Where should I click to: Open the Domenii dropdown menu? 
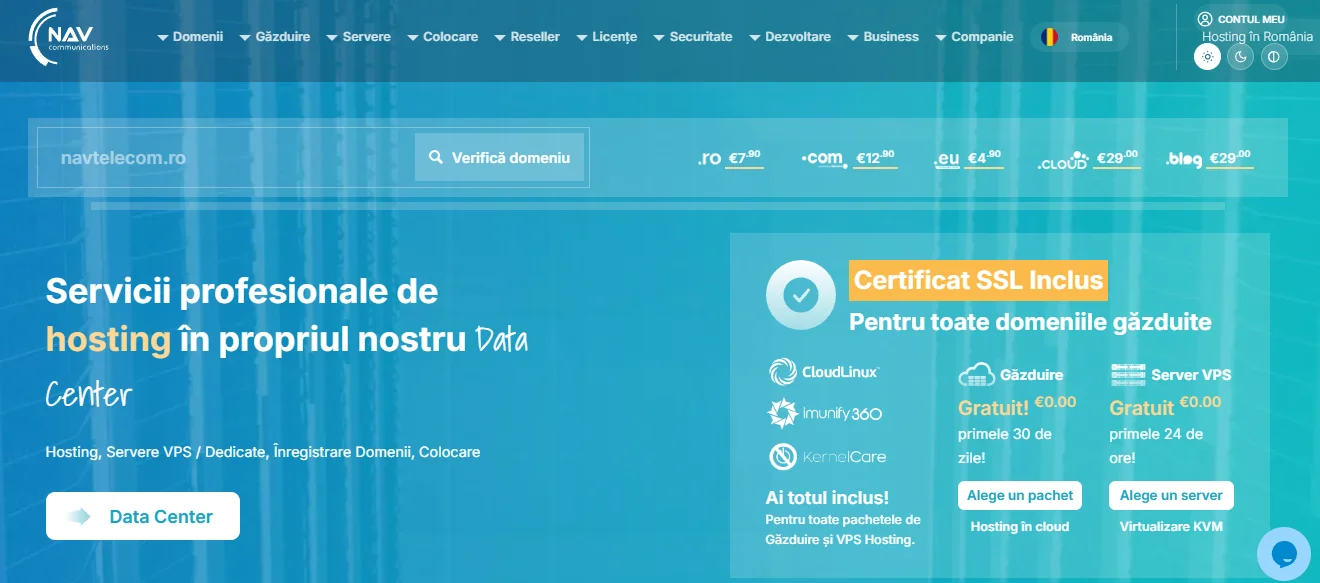click(x=190, y=37)
